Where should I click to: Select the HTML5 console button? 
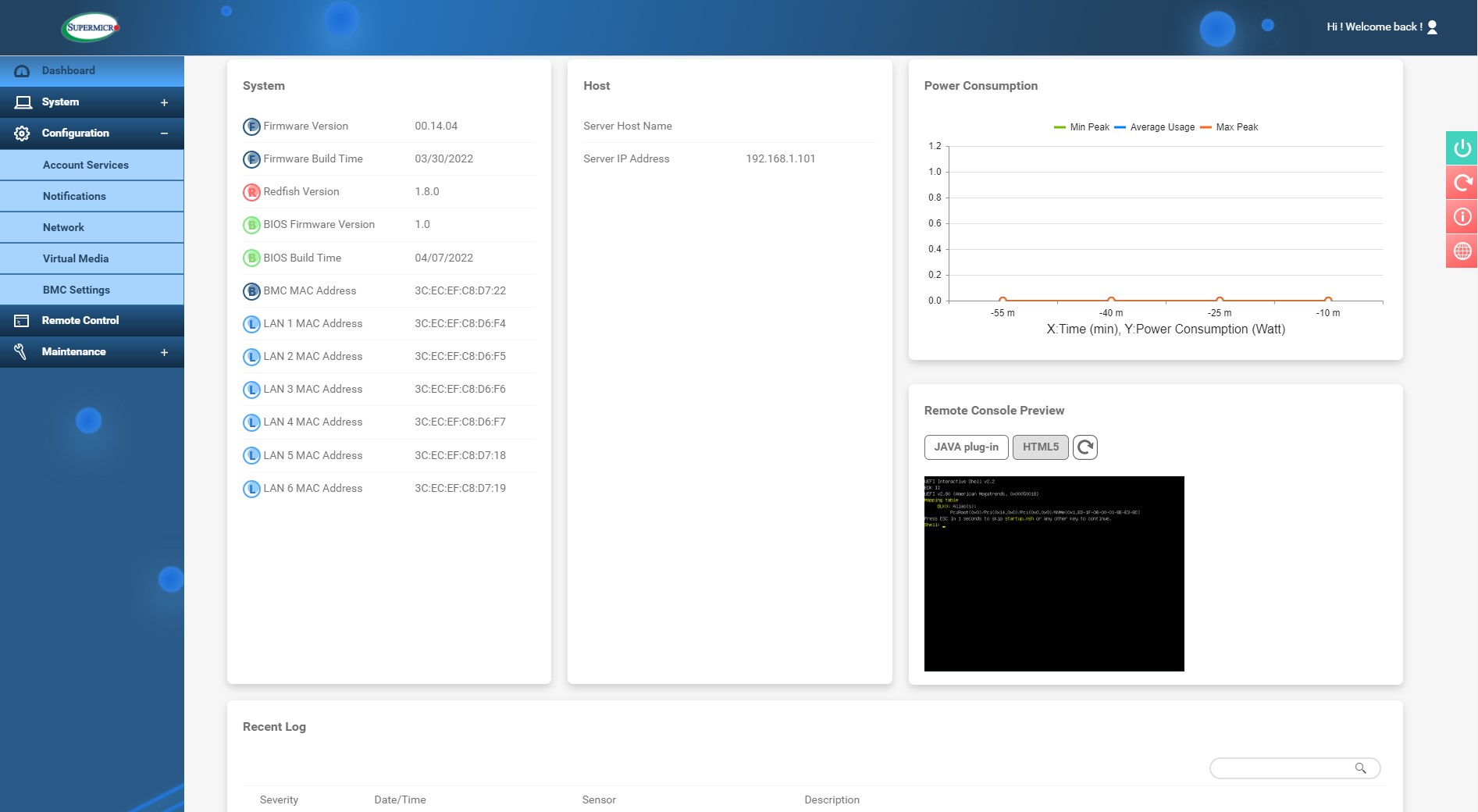click(x=1040, y=447)
